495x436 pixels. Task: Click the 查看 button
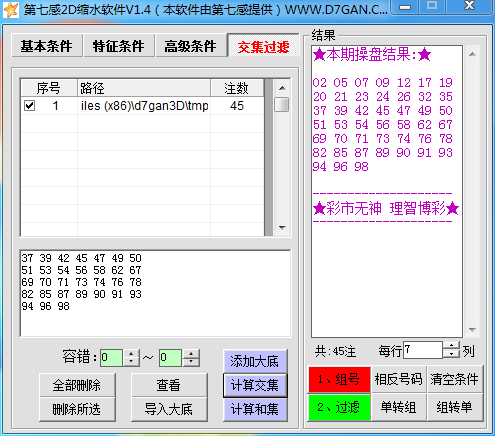click(x=169, y=385)
